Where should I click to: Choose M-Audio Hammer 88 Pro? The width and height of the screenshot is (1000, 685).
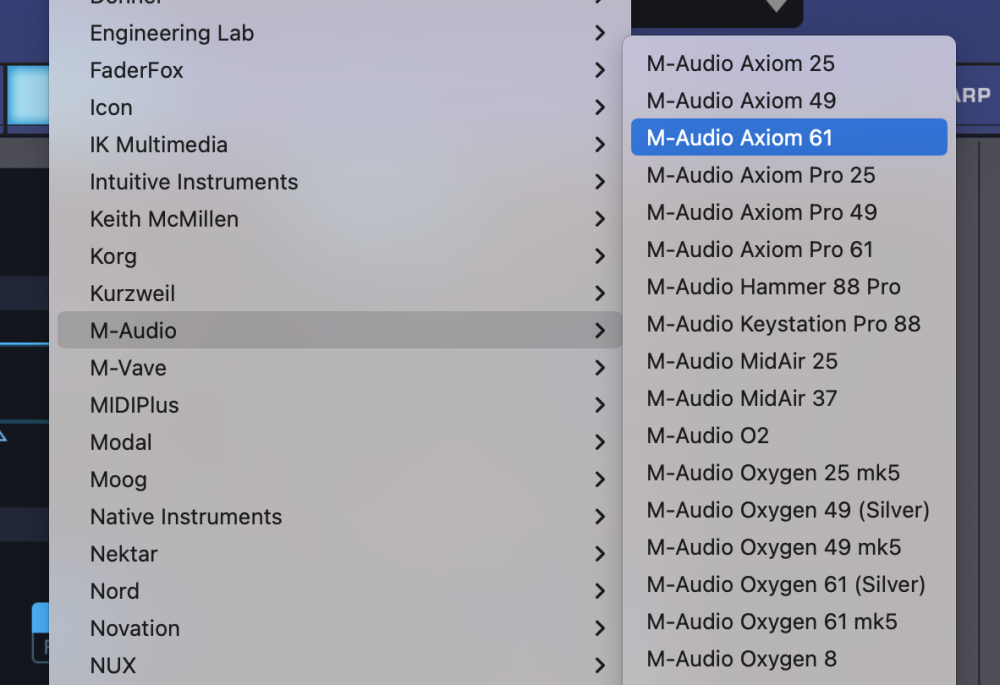click(x=773, y=287)
